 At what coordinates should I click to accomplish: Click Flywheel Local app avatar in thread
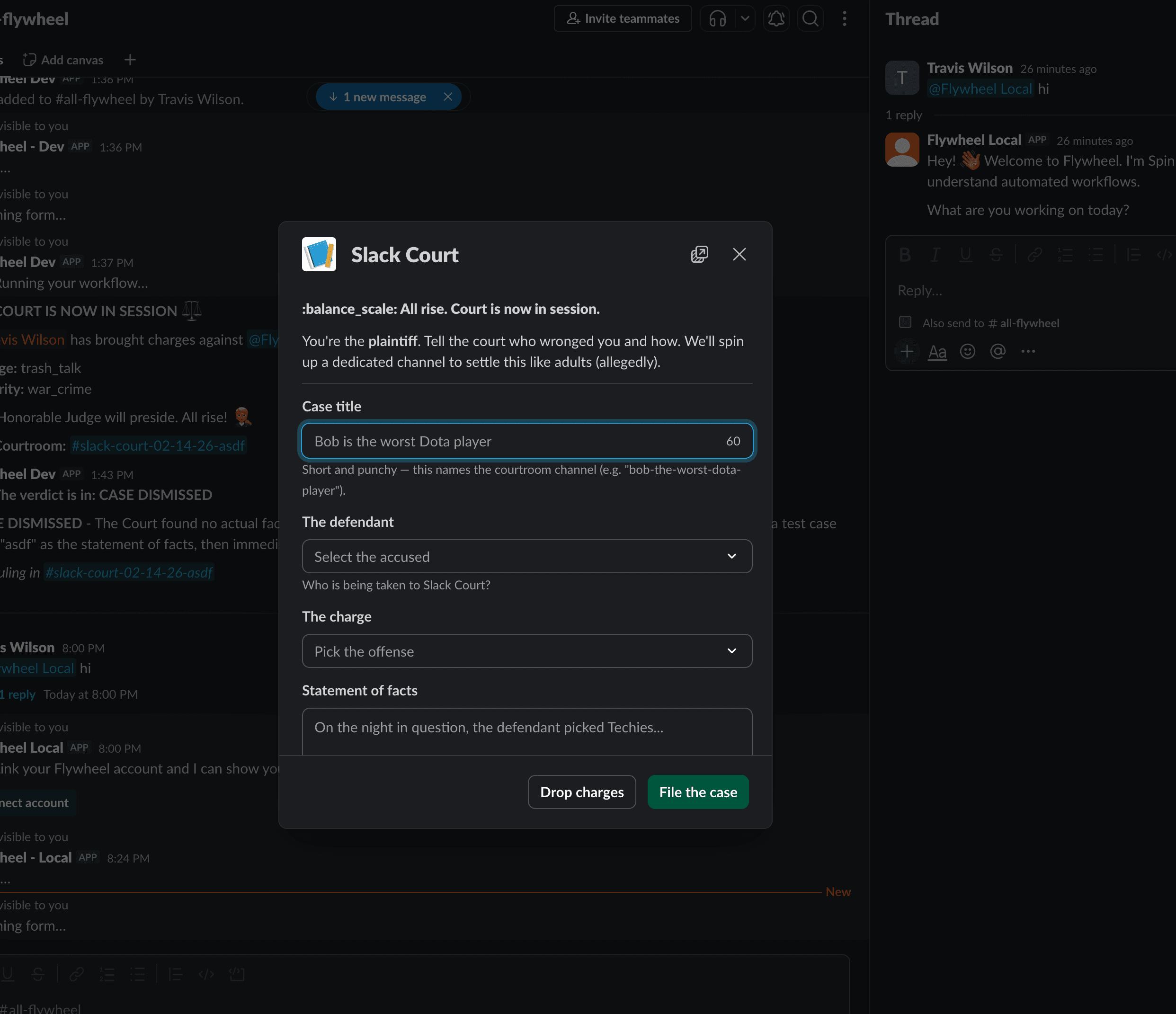[902, 150]
